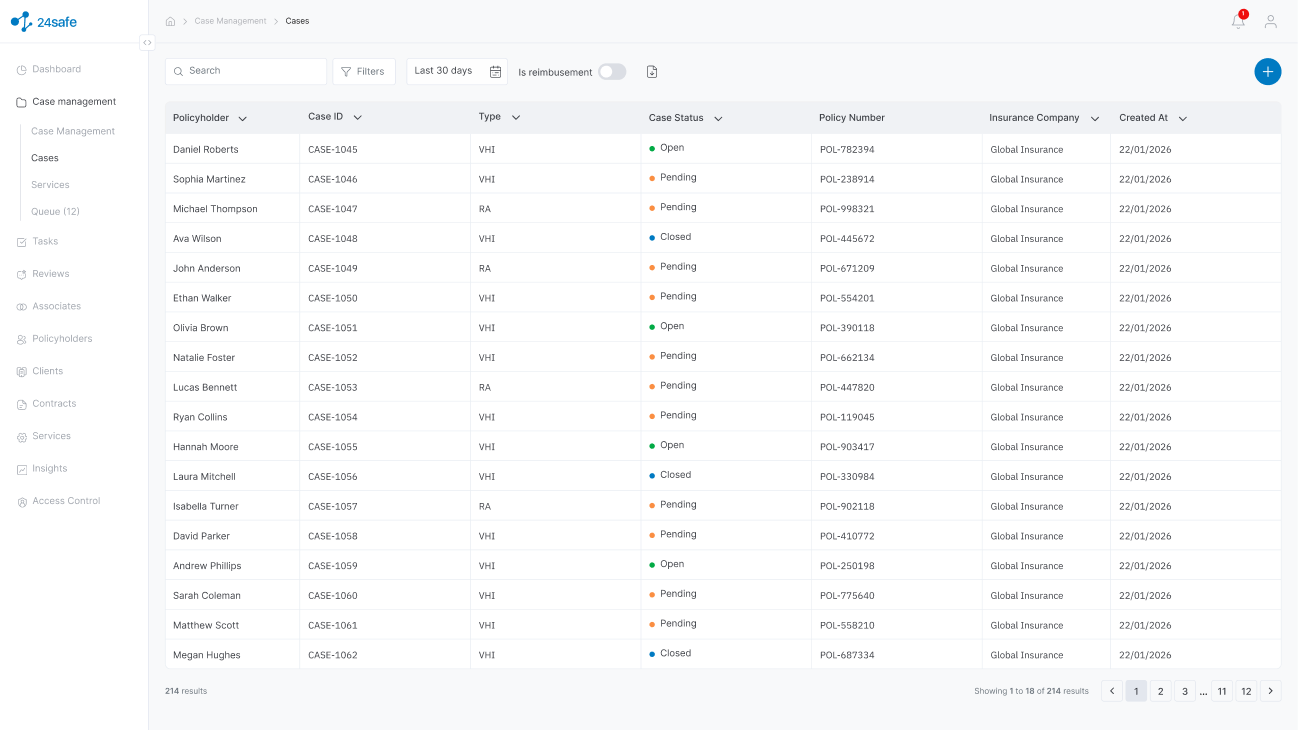Open Insurance Company column dropdown arrow
Screen dimensions: 1298x730
tap(1095, 118)
